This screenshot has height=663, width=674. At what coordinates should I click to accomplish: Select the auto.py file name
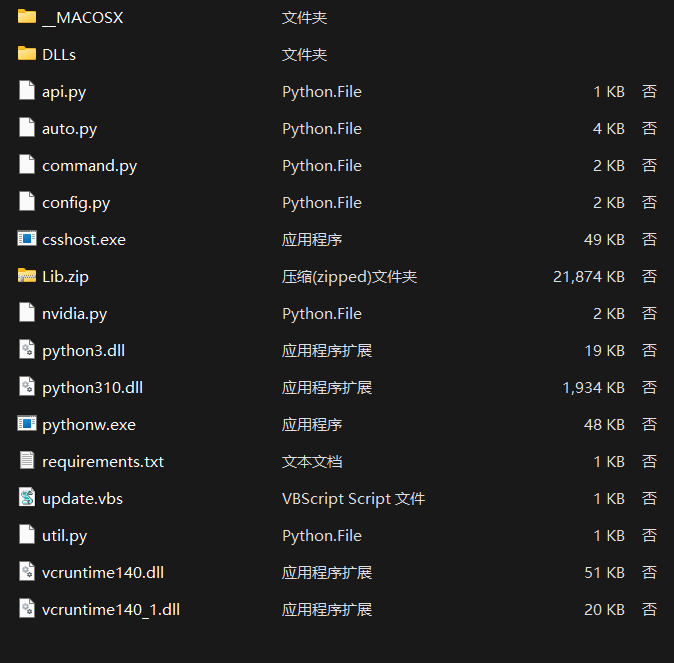click(x=70, y=129)
